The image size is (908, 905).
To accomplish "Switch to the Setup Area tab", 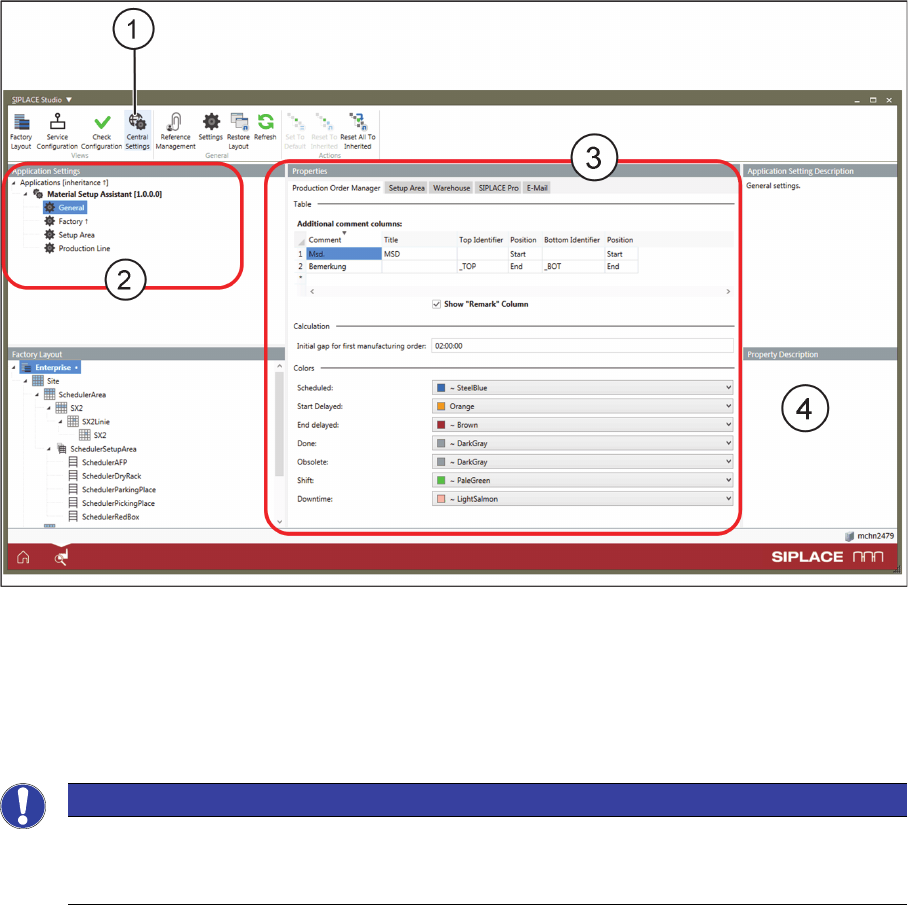I will 407,188.
